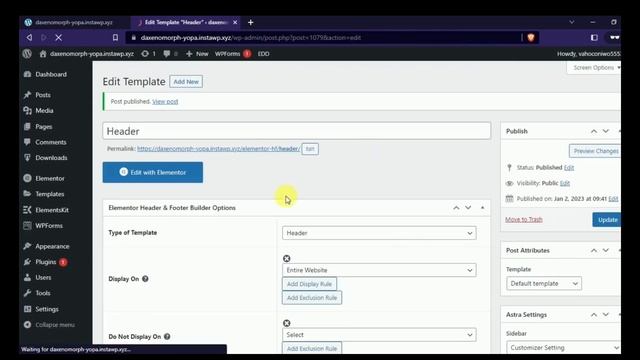
Task: Click the Update button
Action: pos(607,220)
